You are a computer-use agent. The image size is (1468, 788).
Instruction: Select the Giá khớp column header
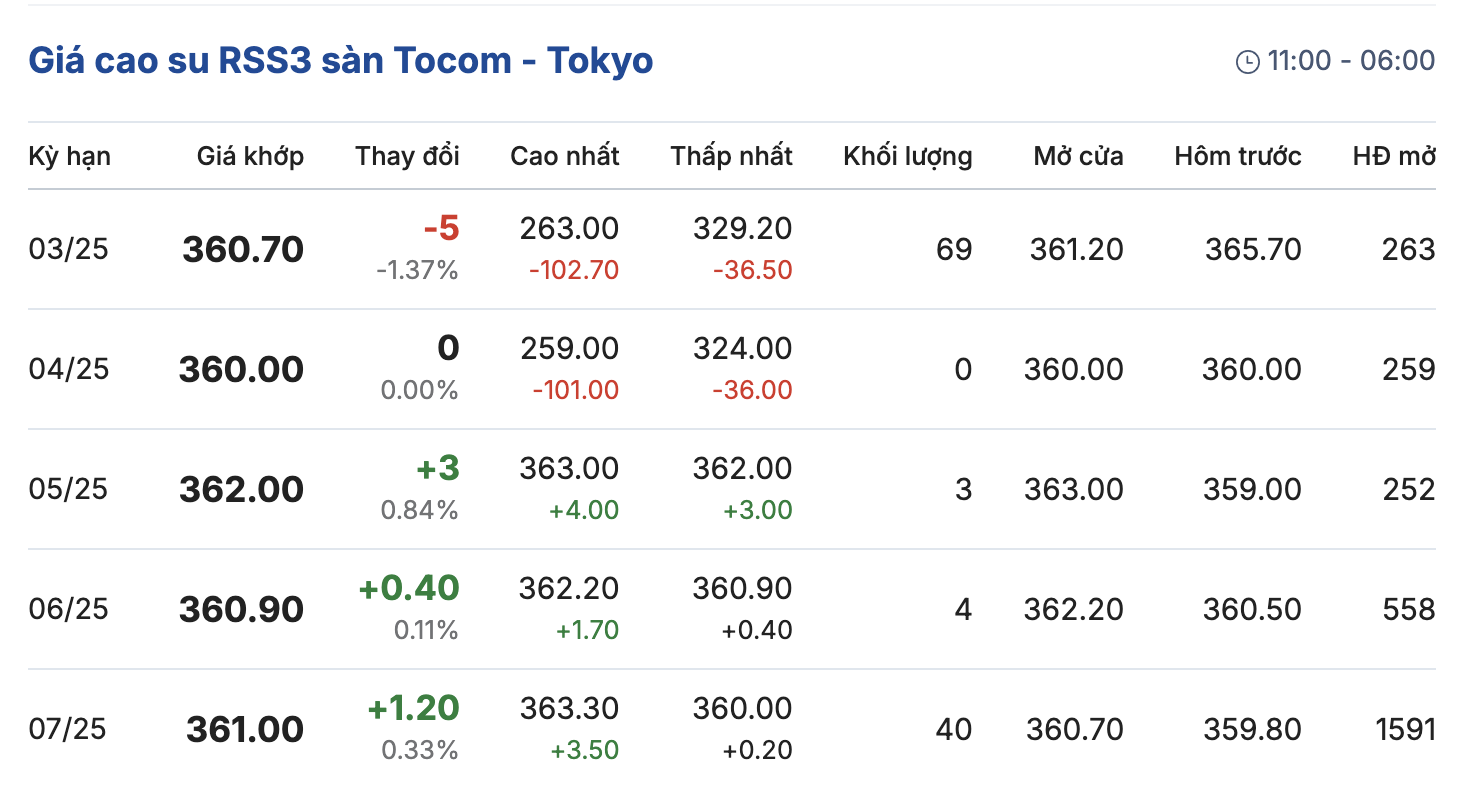pyautogui.click(x=250, y=156)
